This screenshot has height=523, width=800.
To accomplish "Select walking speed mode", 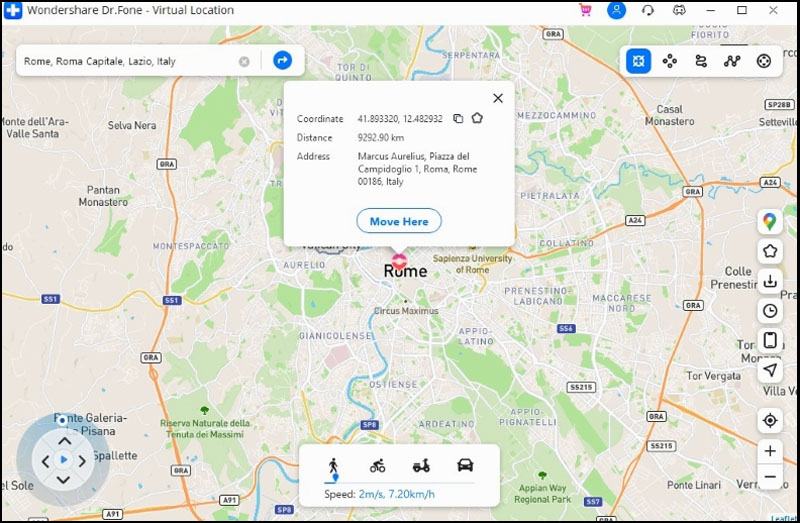I will click(x=333, y=465).
